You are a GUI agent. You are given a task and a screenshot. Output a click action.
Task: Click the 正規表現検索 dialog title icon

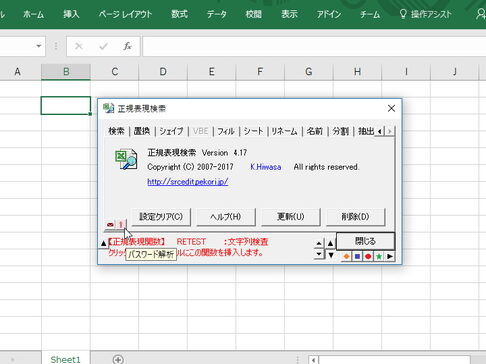108,108
